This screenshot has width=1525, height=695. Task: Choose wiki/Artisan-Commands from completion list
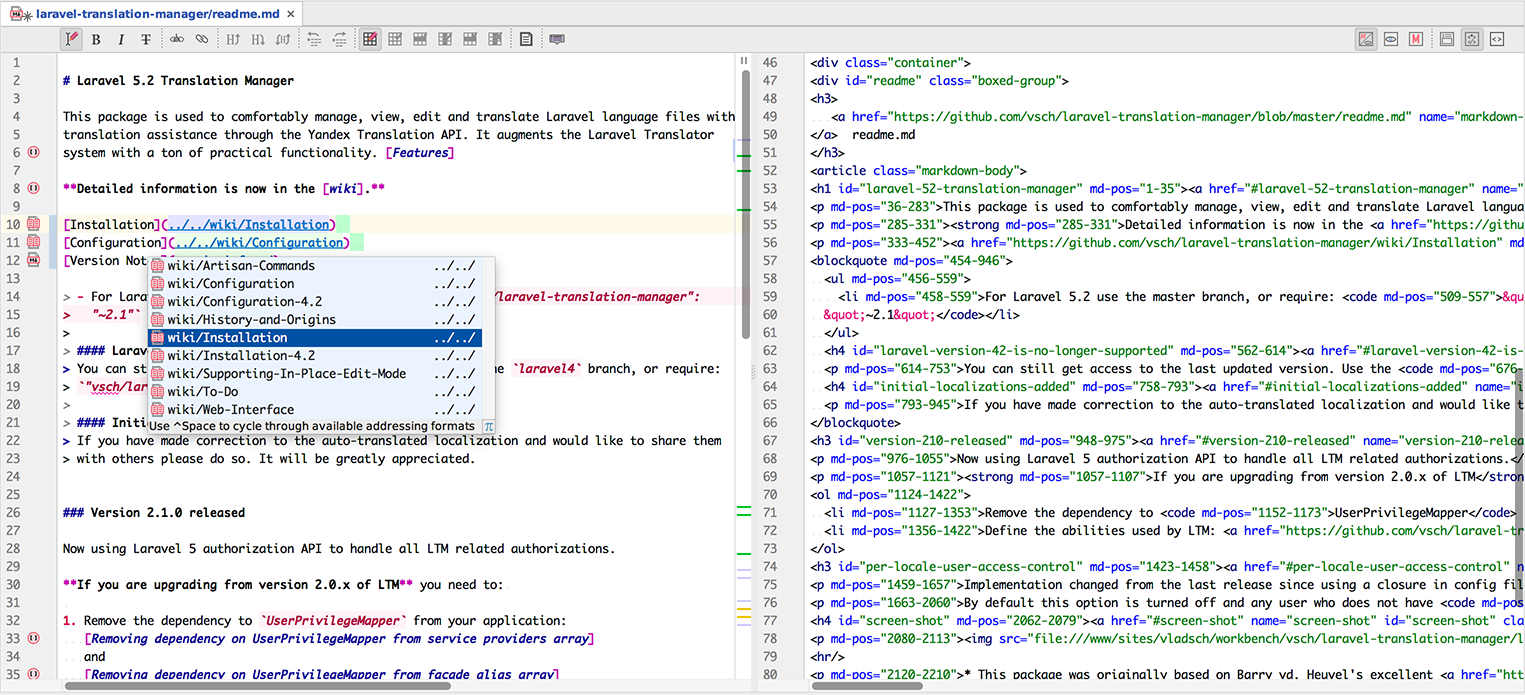tap(315, 266)
